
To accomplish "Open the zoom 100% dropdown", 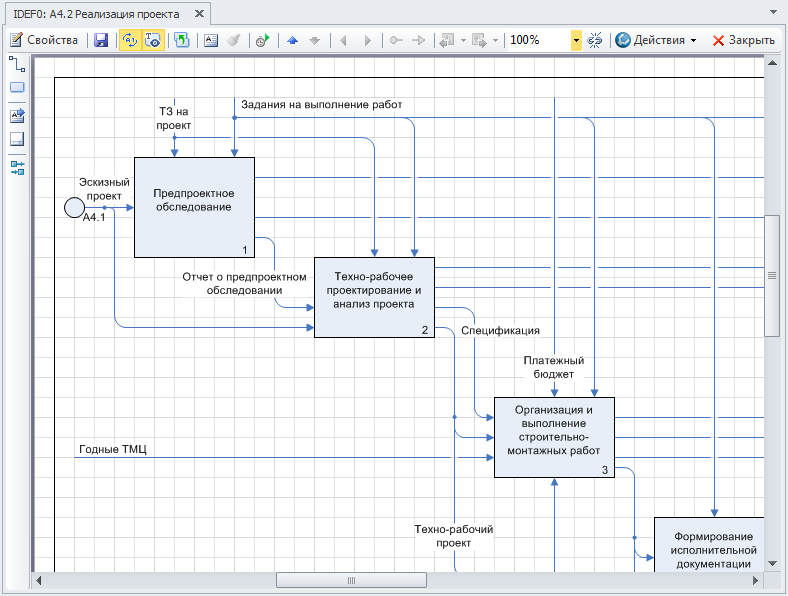I will [576, 40].
